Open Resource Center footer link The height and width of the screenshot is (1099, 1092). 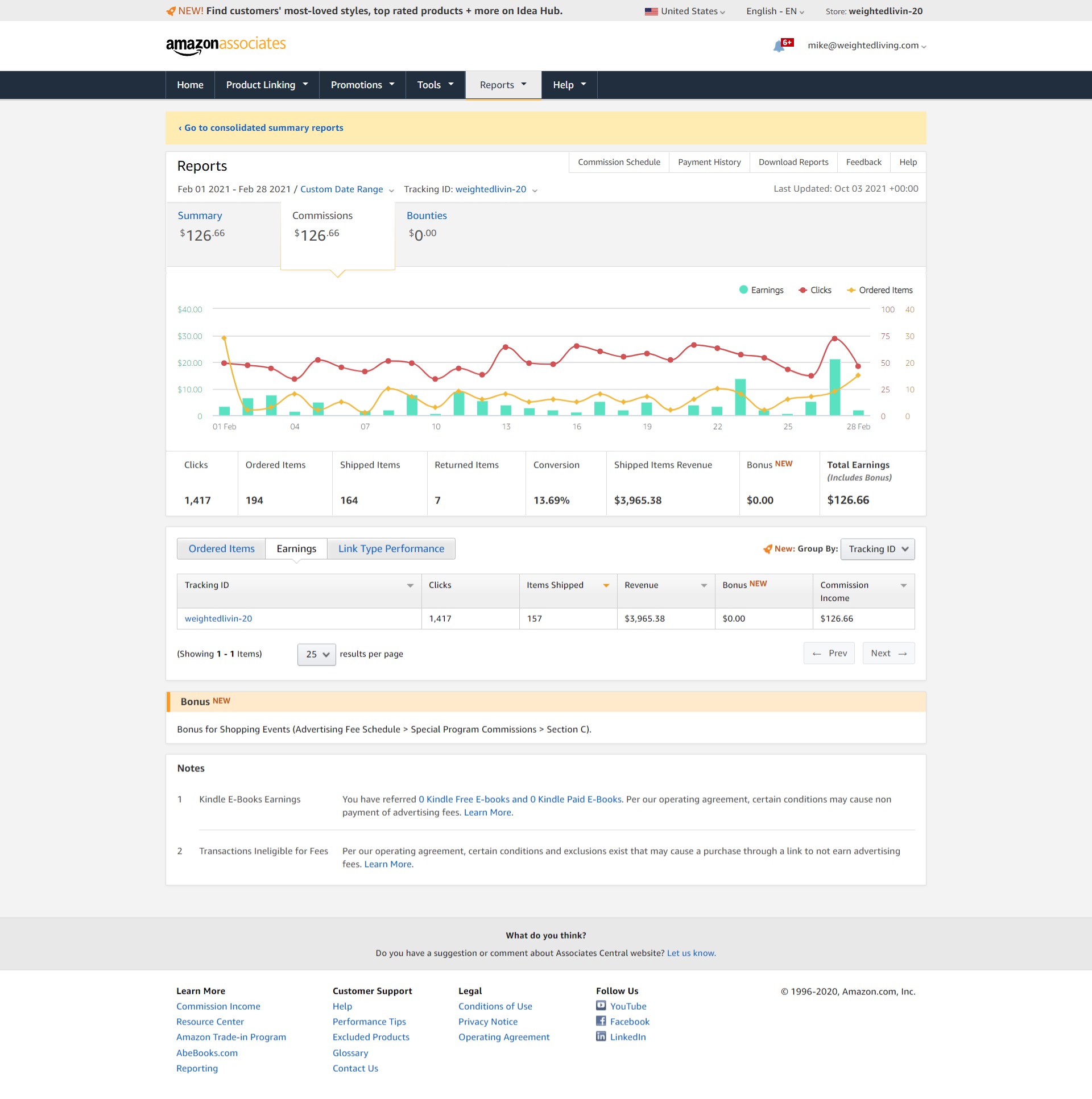tap(210, 1022)
